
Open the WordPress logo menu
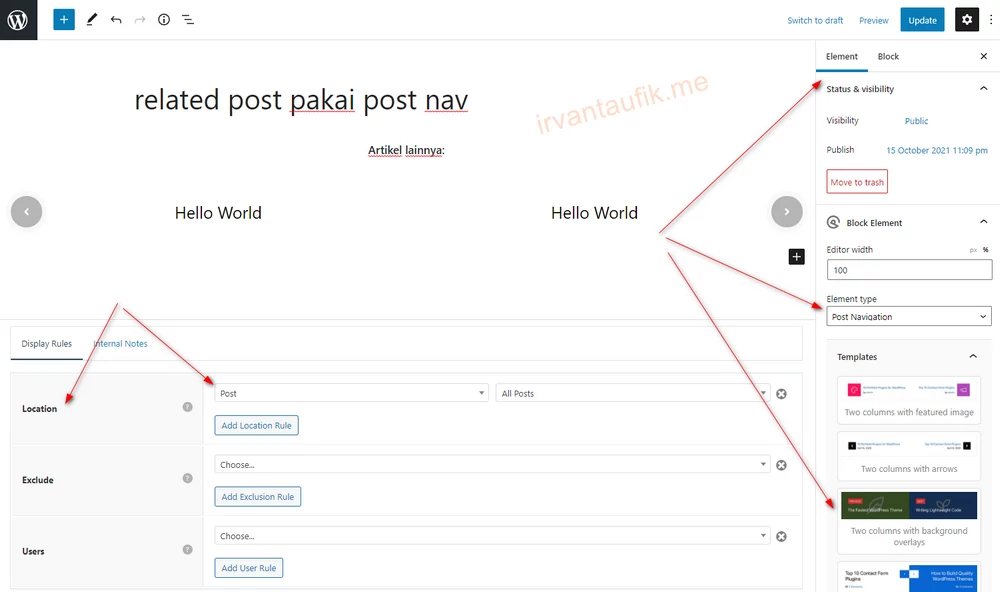(x=18, y=20)
